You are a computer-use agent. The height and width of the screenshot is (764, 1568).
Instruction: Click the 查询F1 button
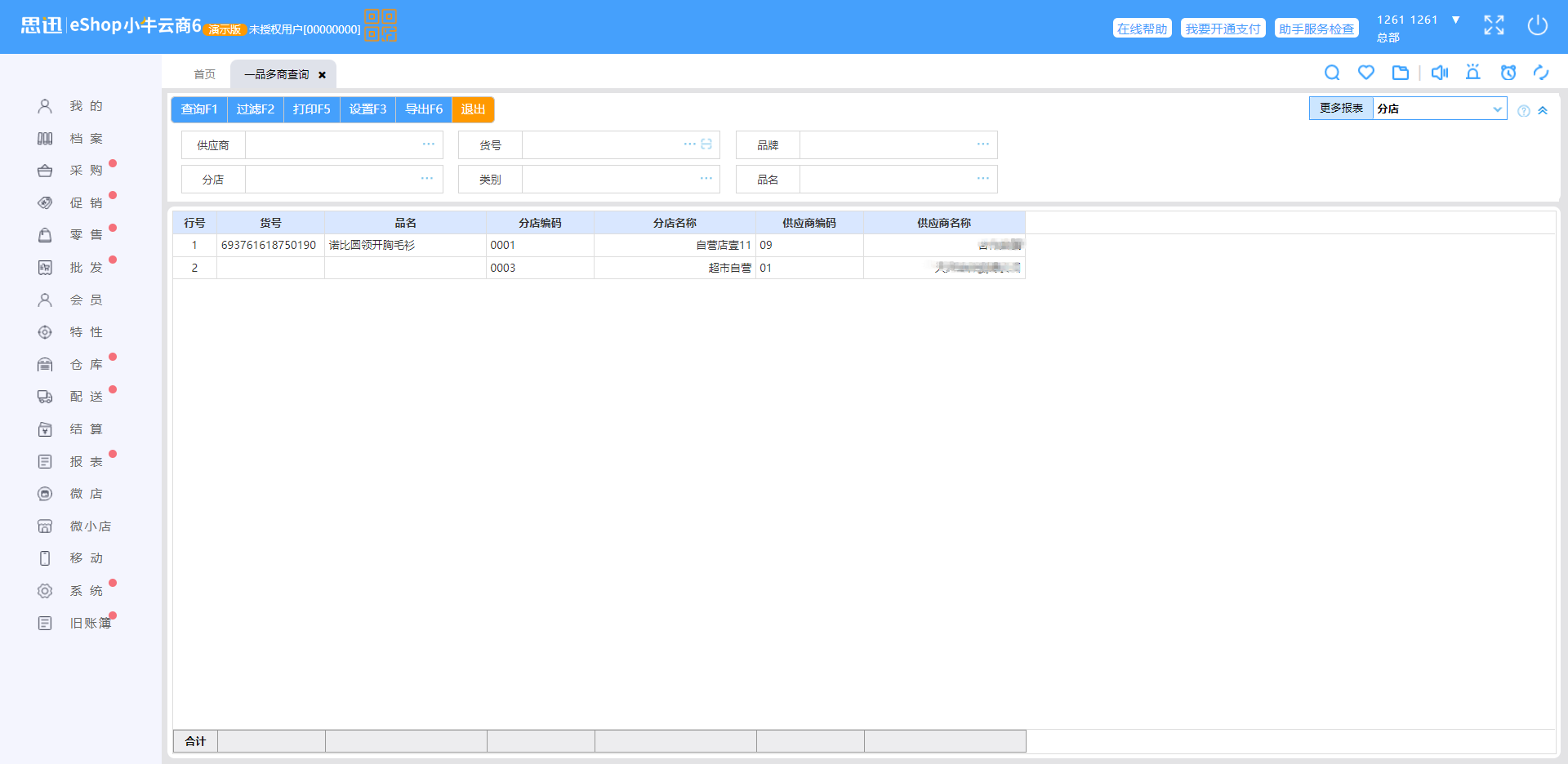[199, 109]
